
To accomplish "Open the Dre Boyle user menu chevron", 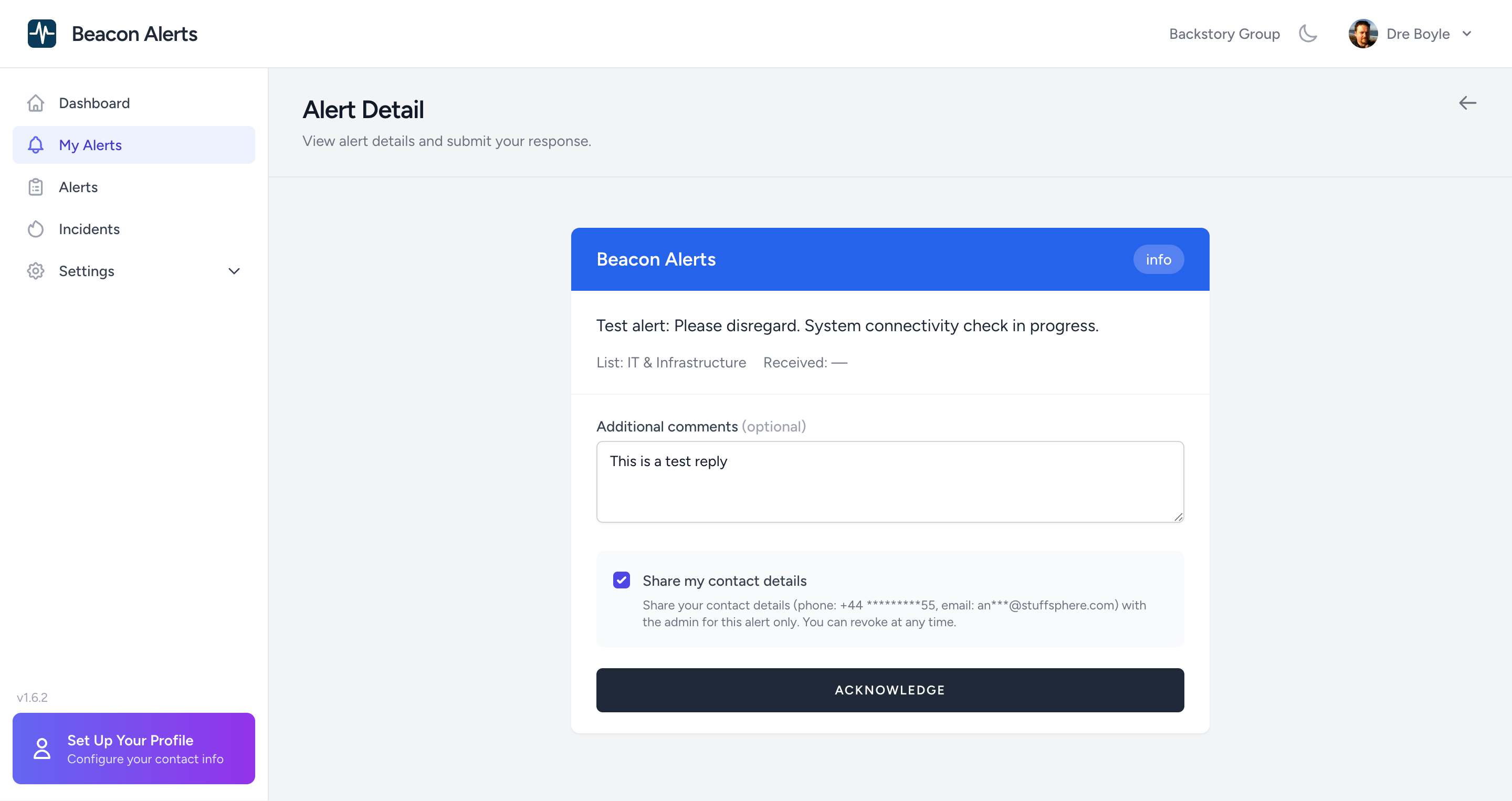I will 1467,34.
